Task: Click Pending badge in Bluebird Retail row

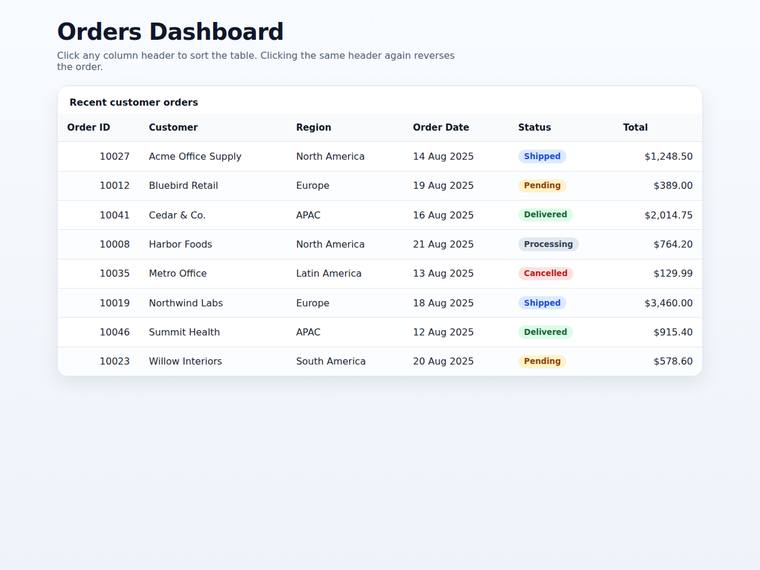Action: [x=542, y=186]
